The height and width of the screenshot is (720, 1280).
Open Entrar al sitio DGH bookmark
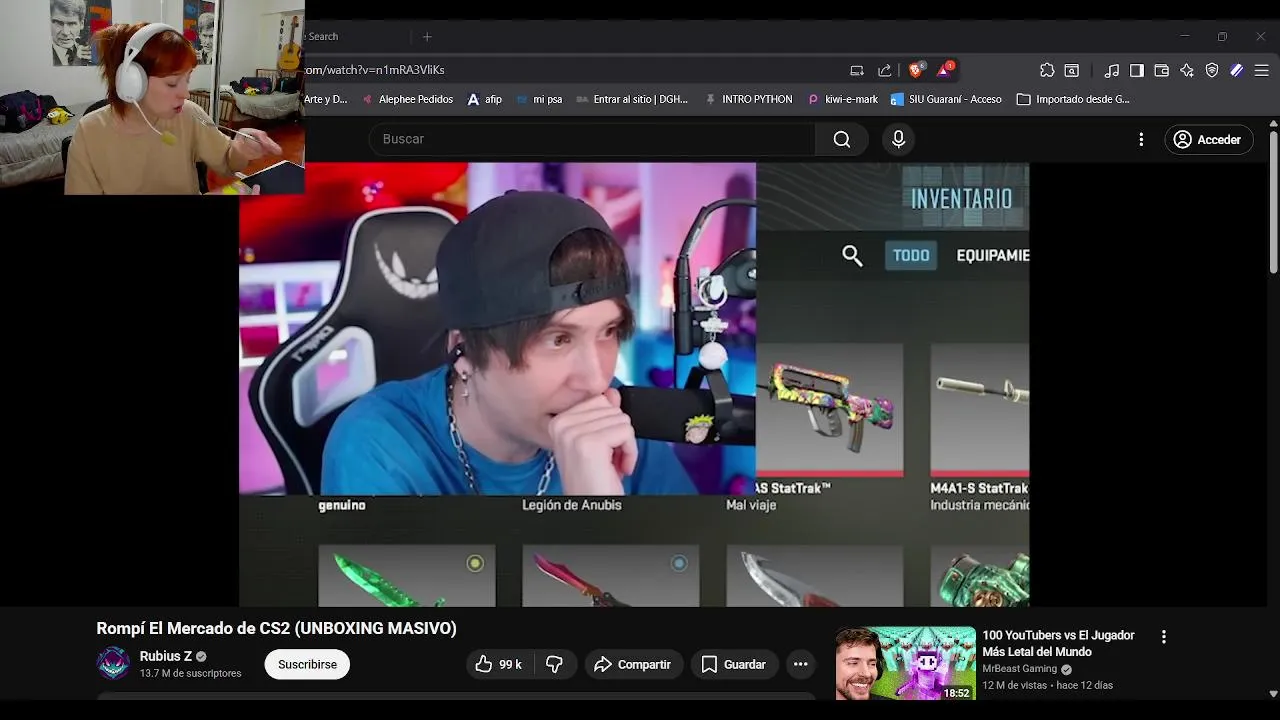click(632, 99)
